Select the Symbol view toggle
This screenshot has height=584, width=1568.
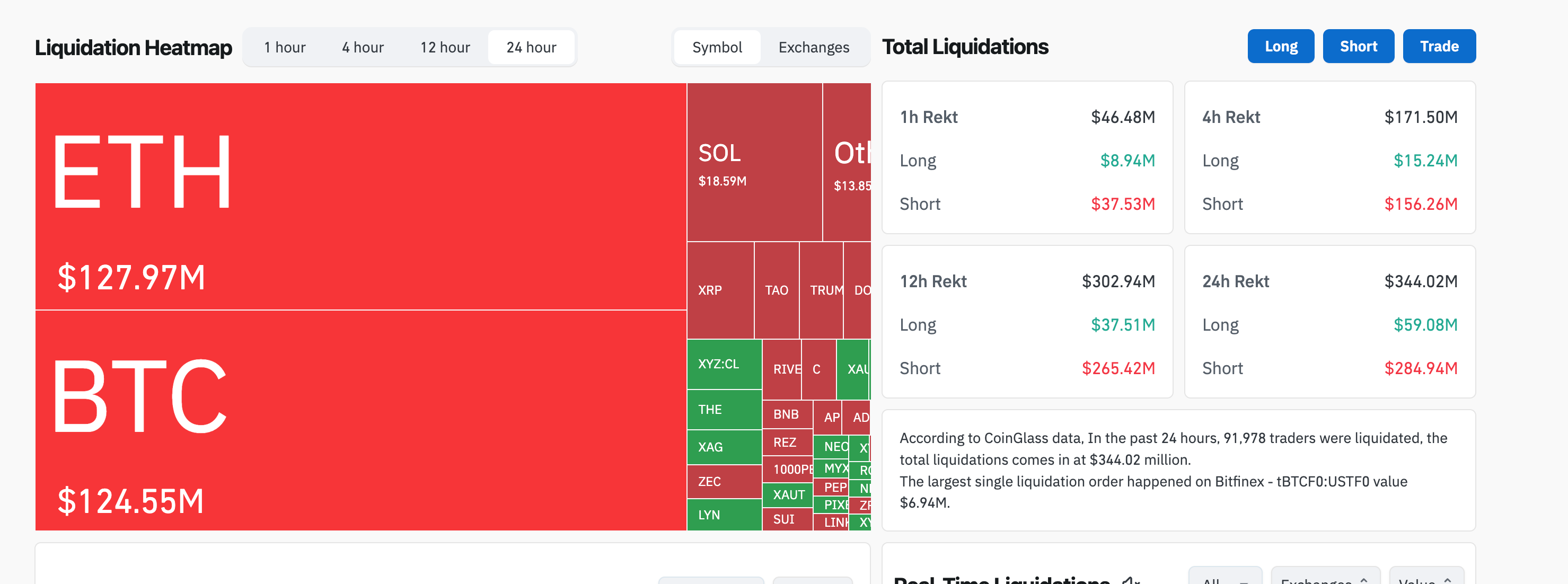tap(717, 47)
